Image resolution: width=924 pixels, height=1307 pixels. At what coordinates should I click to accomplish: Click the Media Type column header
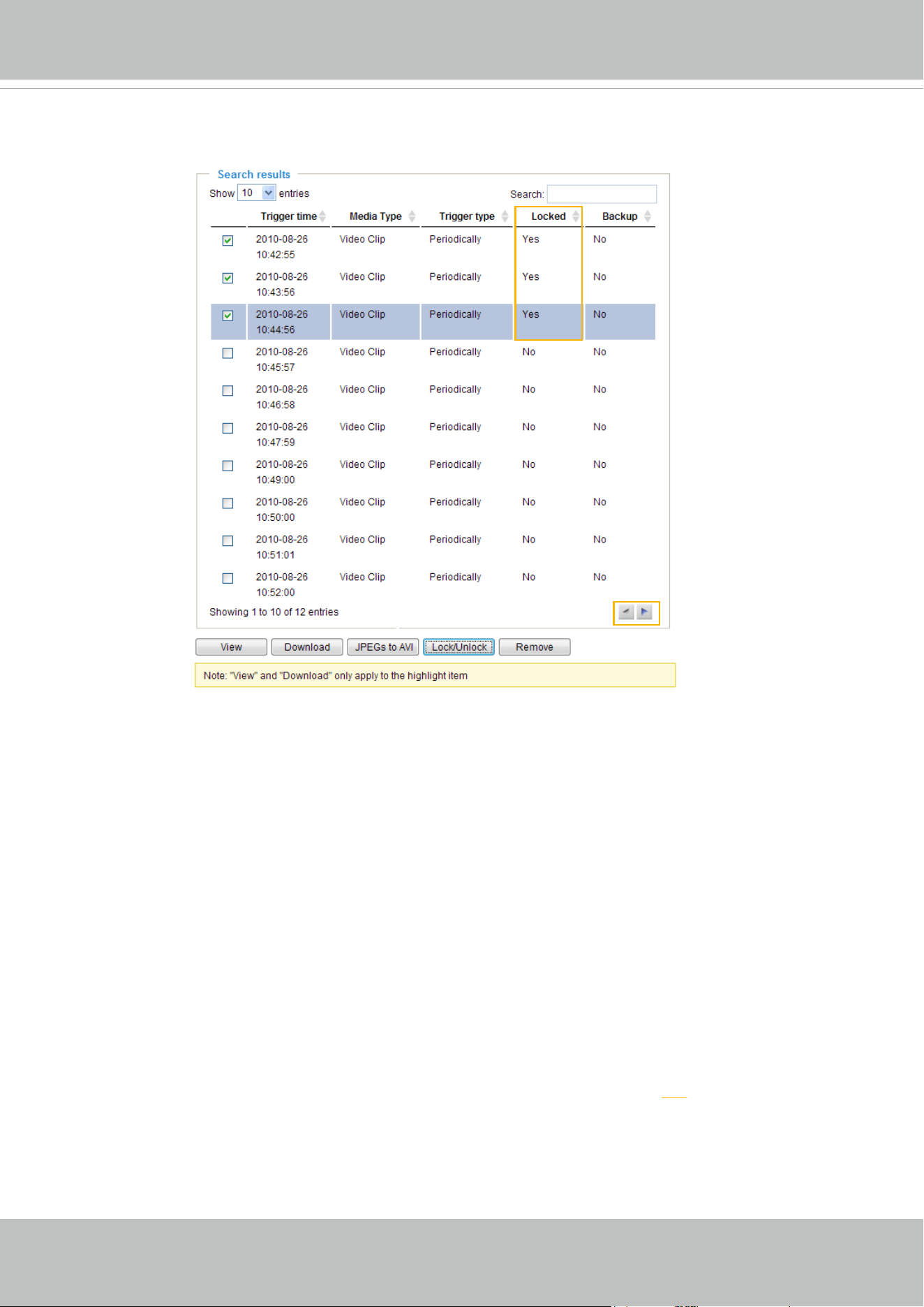[x=375, y=216]
